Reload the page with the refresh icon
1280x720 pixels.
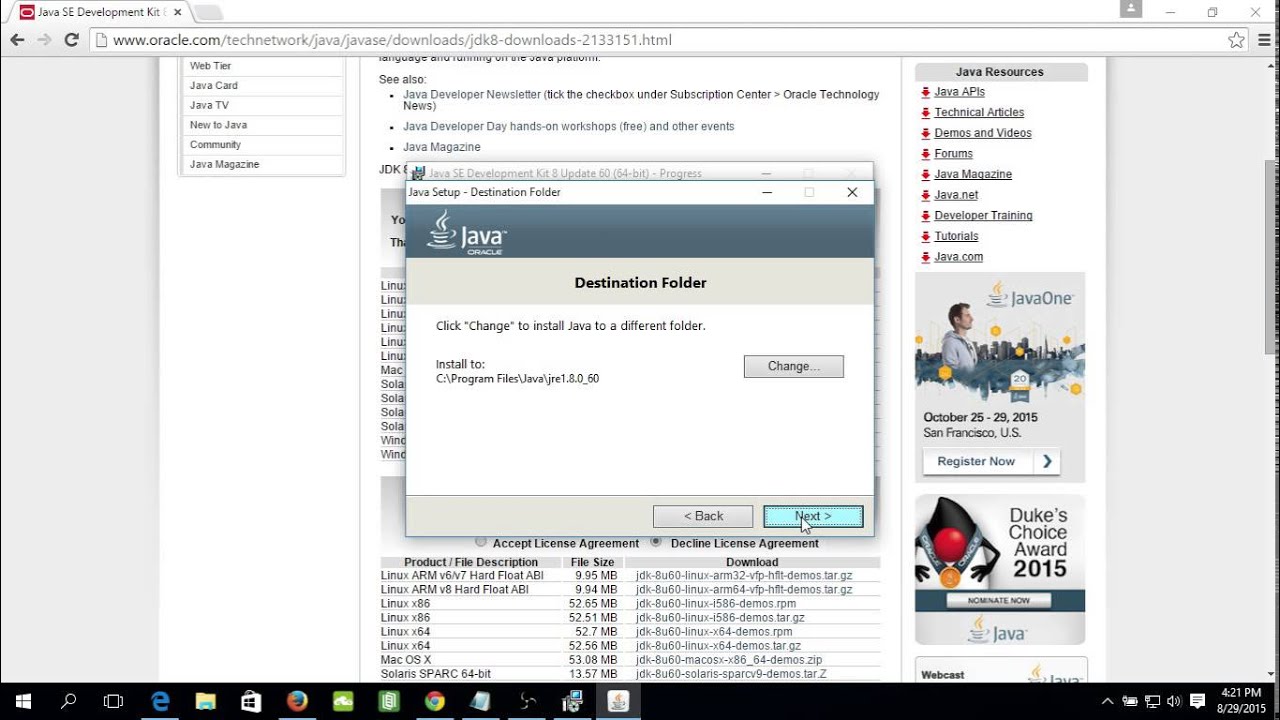71,40
